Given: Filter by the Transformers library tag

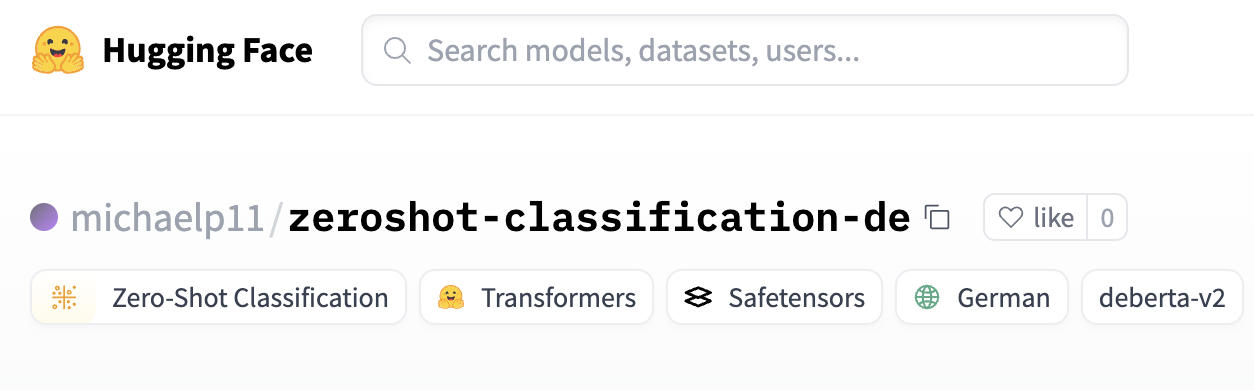Looking at the screenshot, I should click(536, 297).
